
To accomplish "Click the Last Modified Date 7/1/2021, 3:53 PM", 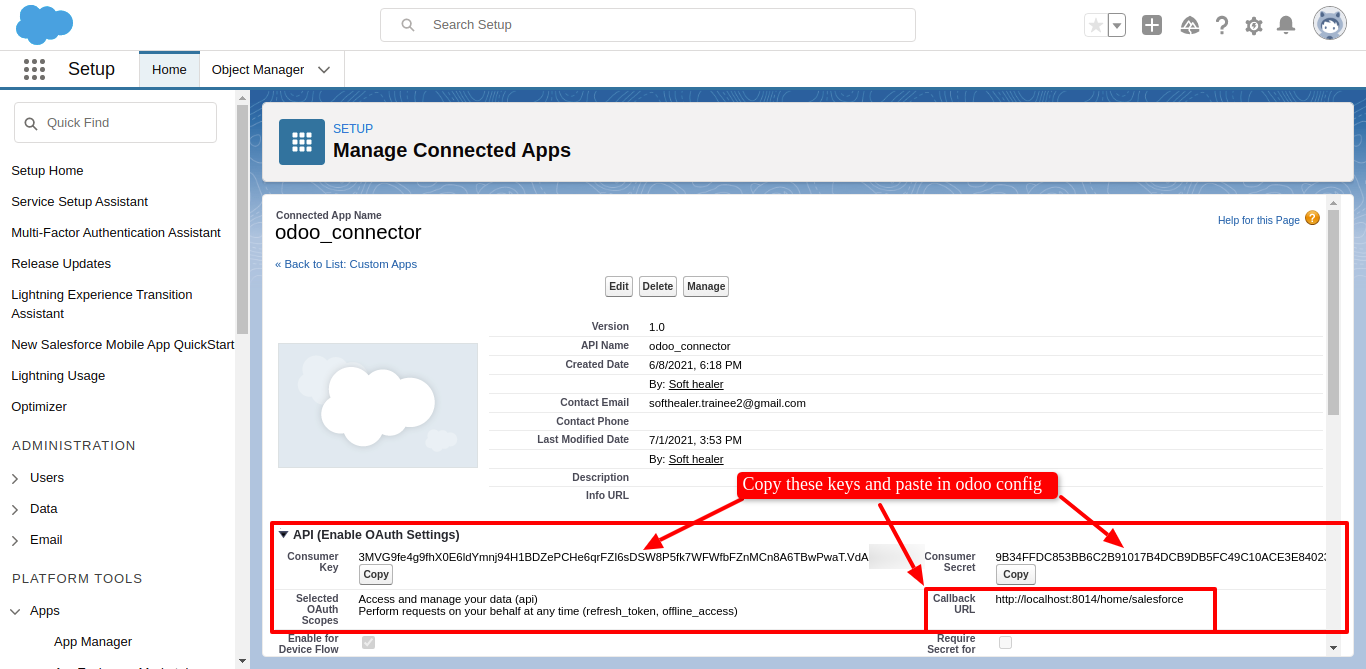I will click(x=695, y=440).
